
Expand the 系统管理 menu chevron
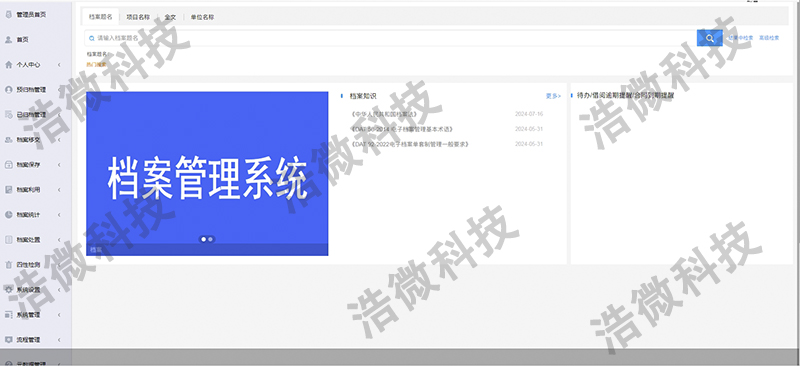coord(59,315)
